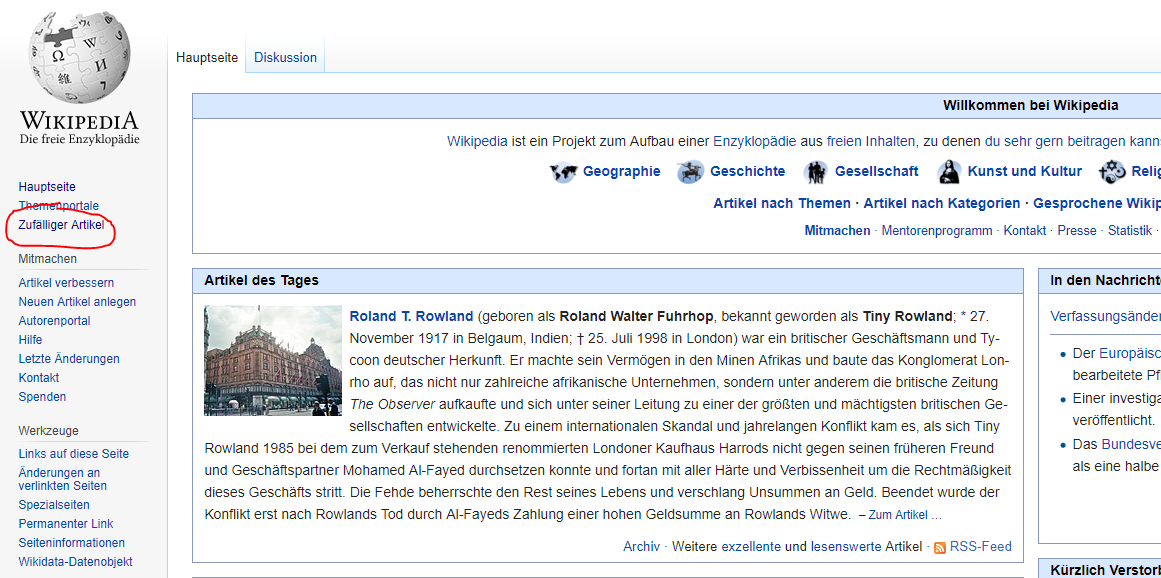Open the Archiv link
This screenshot has width=1161, height=578.
coord(641,547)
